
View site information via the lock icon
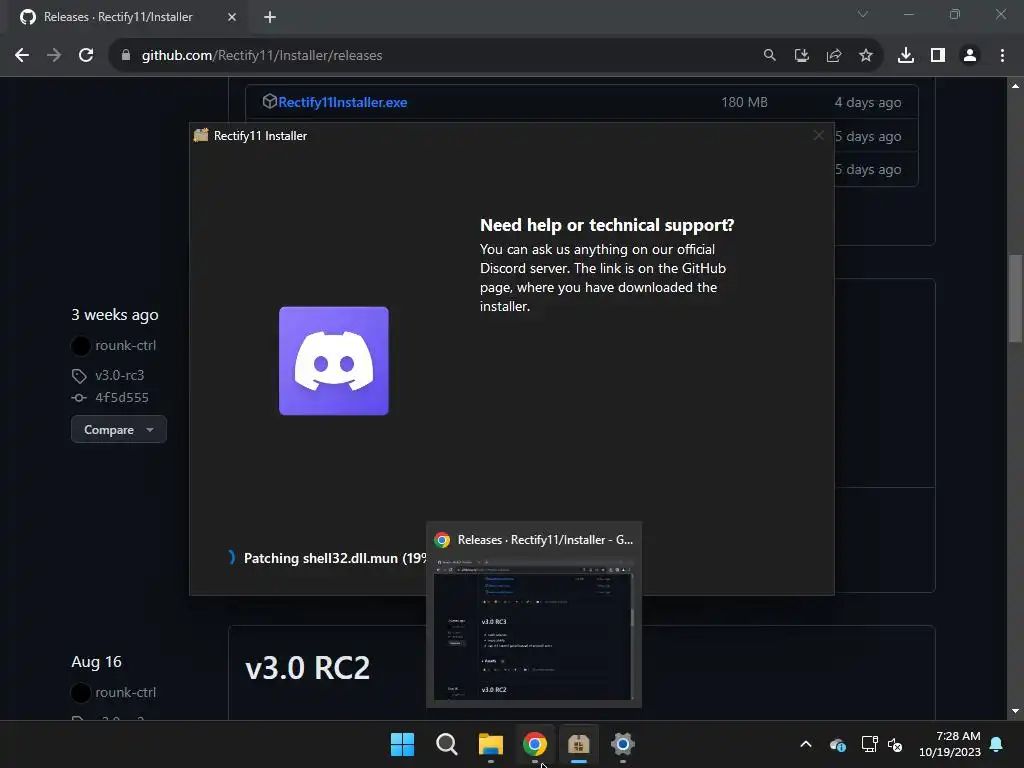coord(126,56)
